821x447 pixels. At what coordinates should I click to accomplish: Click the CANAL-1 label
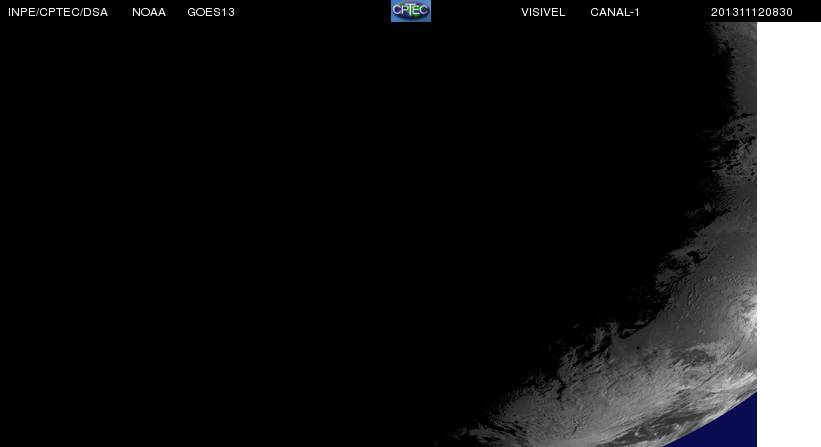615,12
